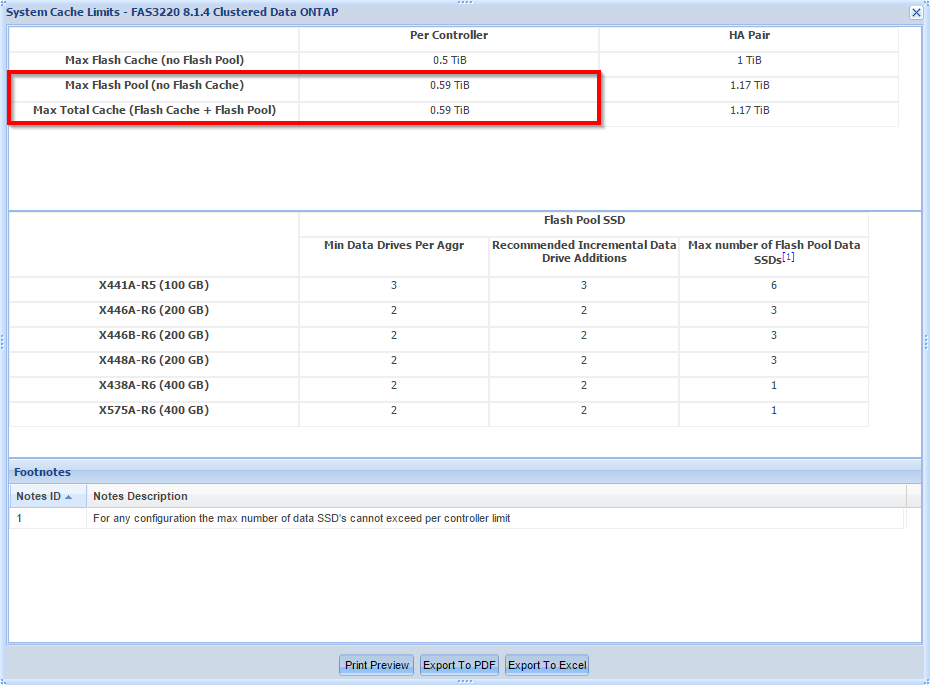The height and width of the screenshot is (685, 930).
Task: Click the Max Flash Pool (no Flash Cache) row
Action: [x=154, y=85]
